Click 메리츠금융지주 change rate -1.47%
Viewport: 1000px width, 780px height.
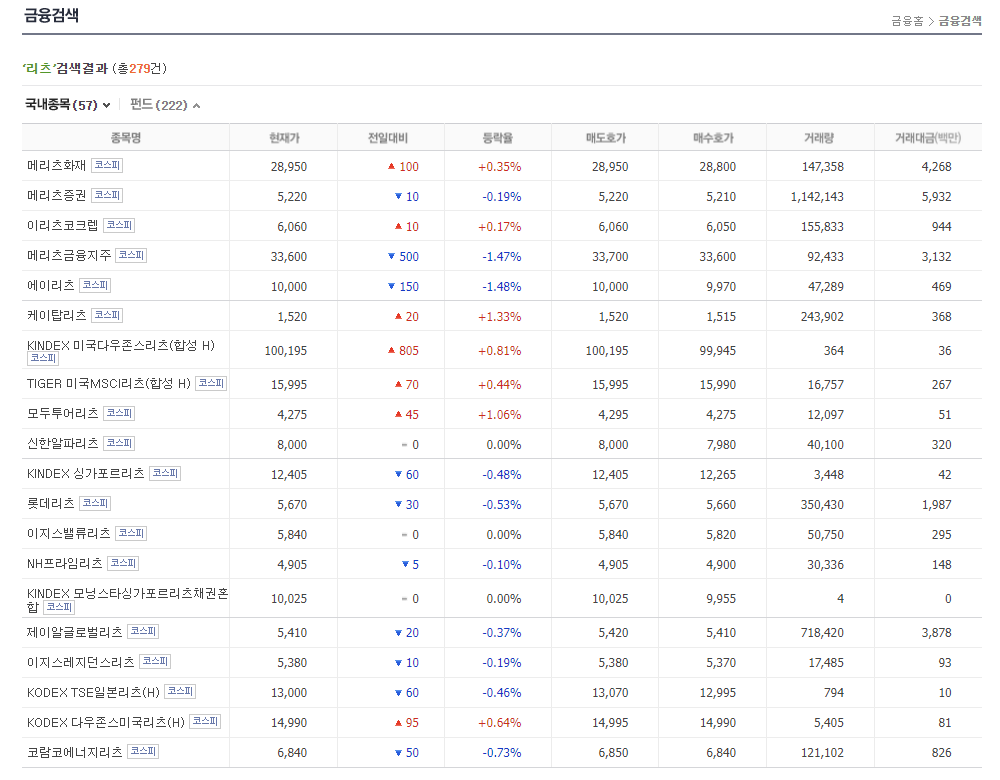501,257
